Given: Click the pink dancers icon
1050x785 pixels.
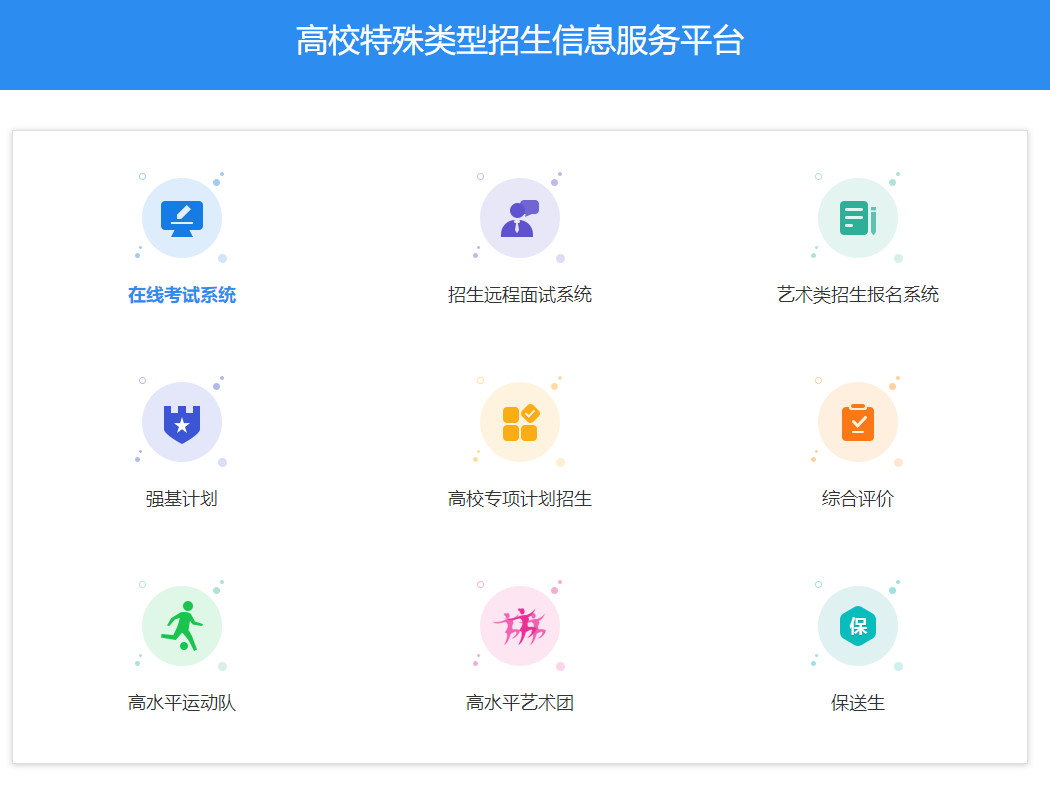Looking at the screenshot, I should point(520,626).
